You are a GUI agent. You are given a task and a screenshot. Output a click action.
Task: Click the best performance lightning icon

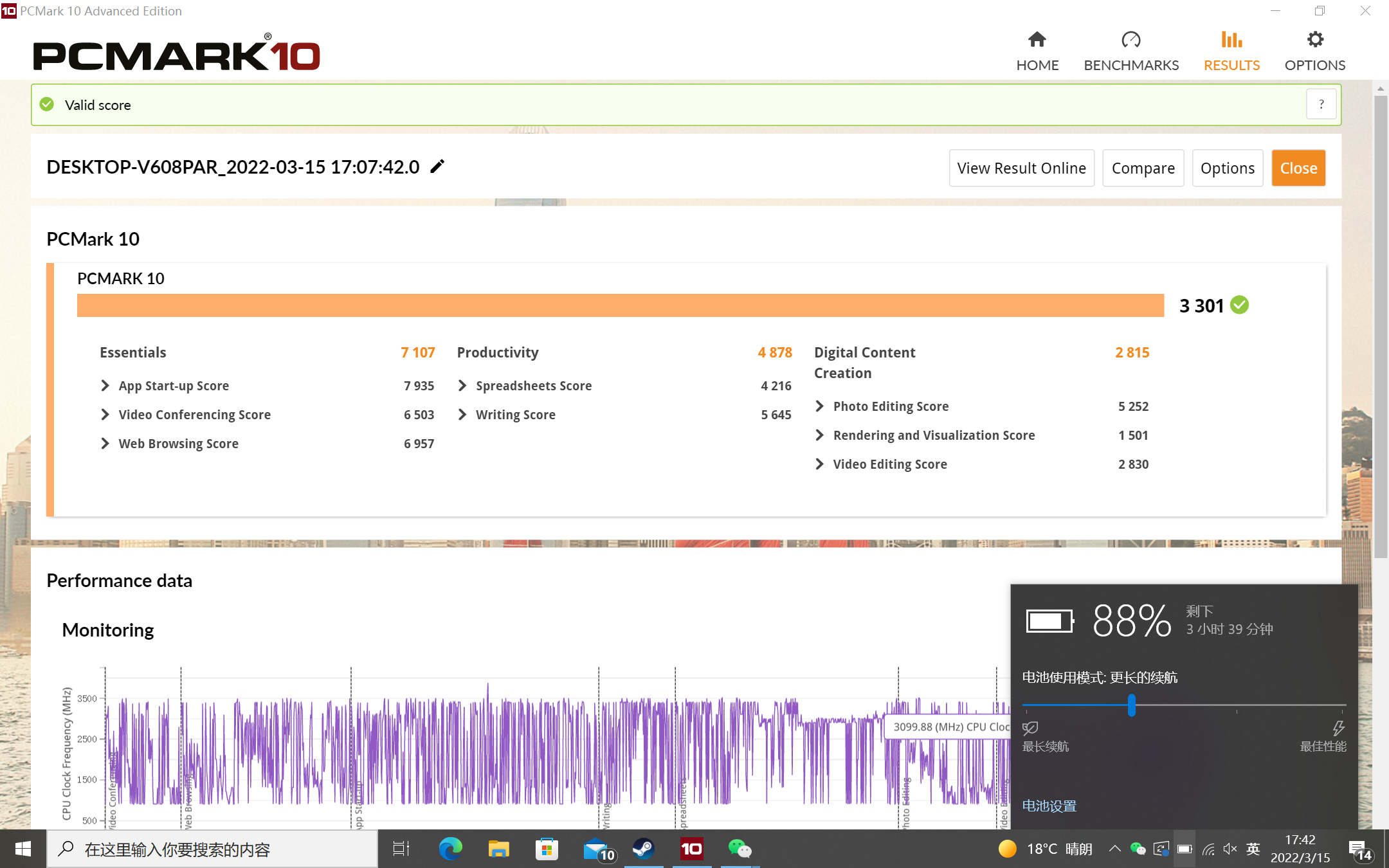click(x=1339, y=728)
